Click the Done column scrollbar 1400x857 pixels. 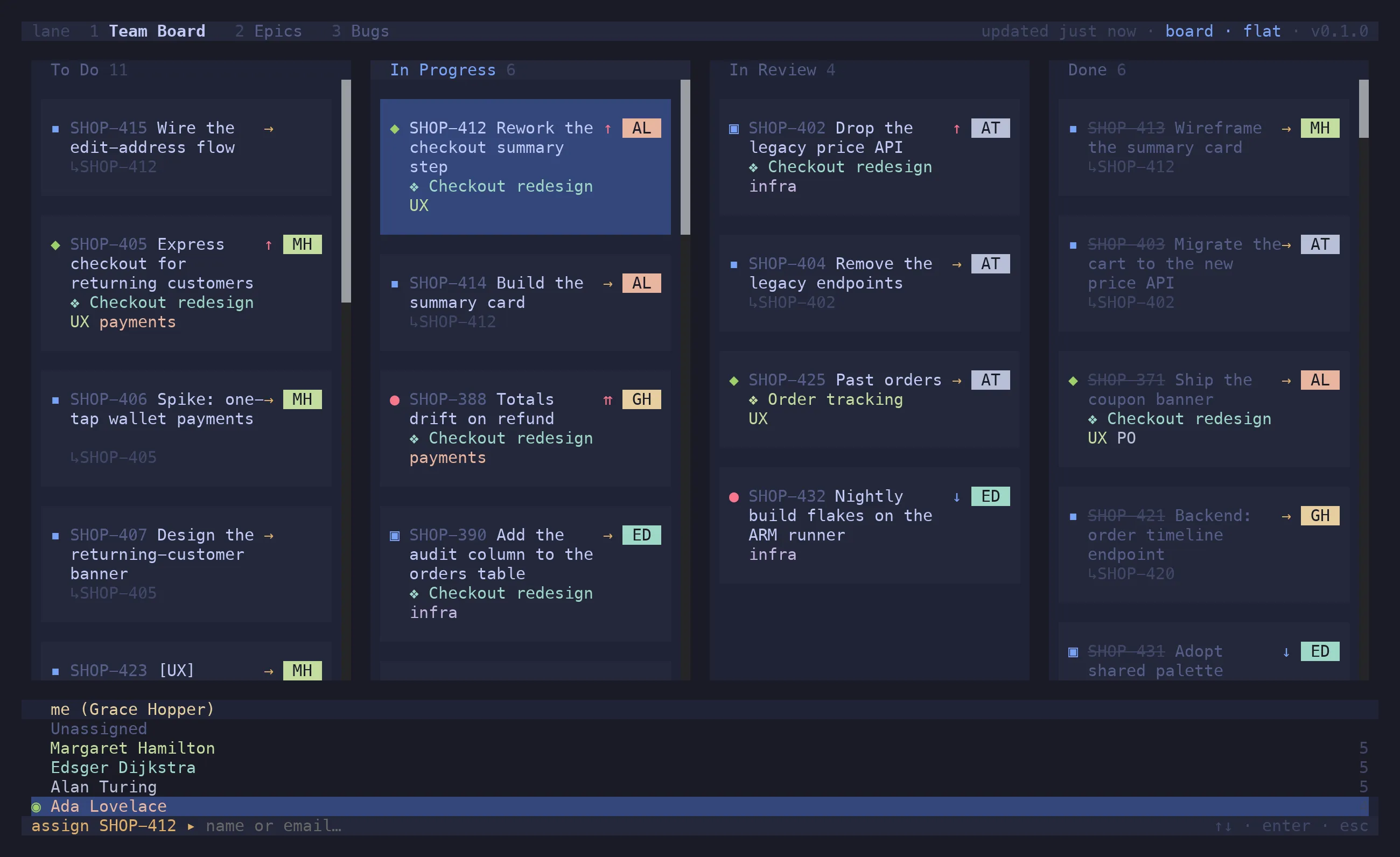(x=1363, y=109)
